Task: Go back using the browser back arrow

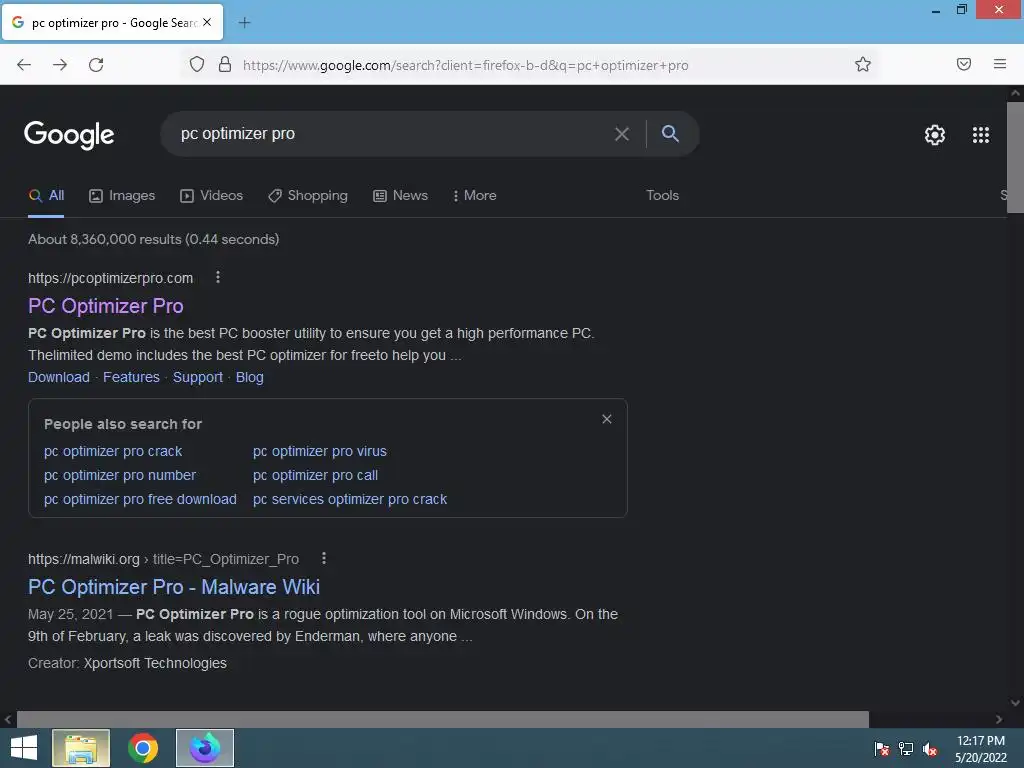Action: (x=24, y=65)
